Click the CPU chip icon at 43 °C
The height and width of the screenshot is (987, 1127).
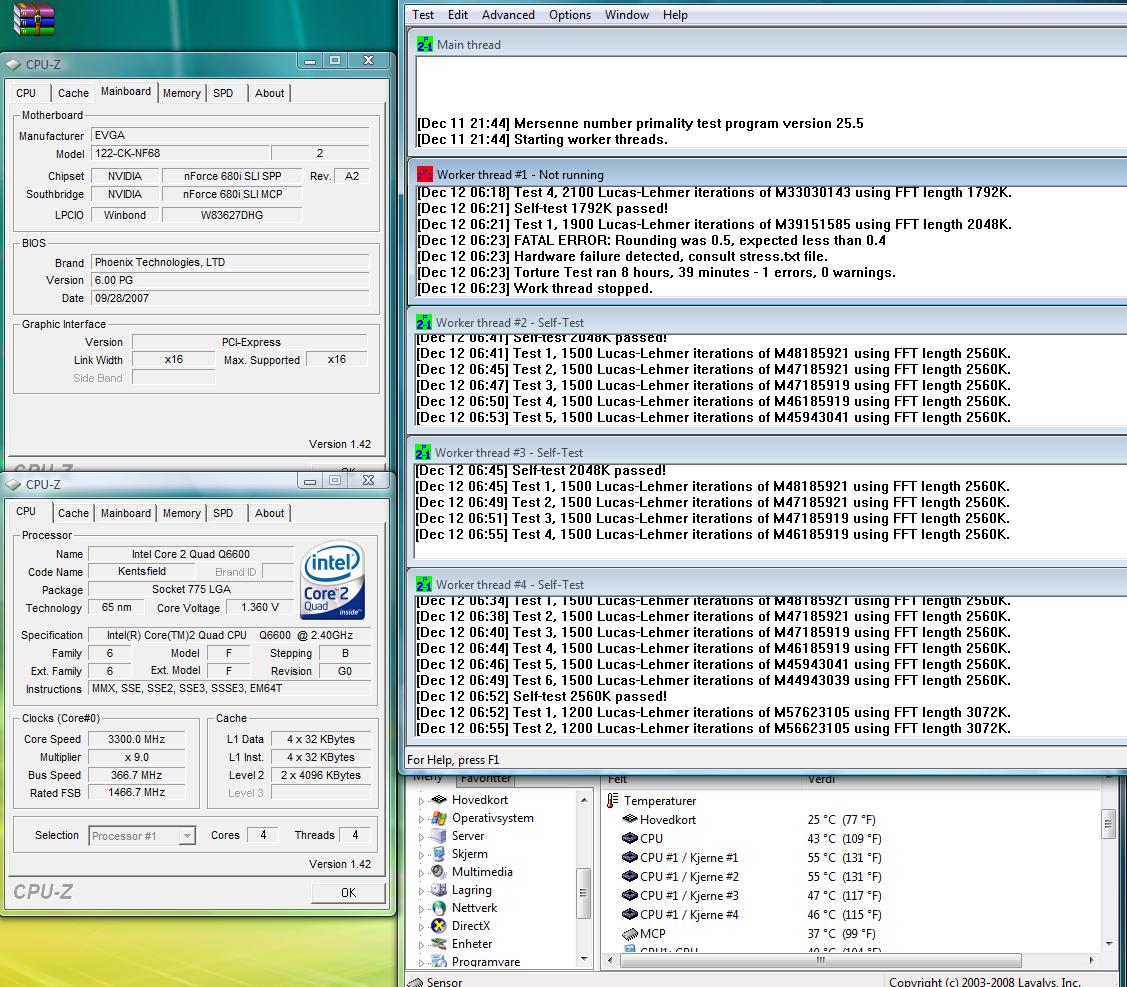point(630,838)
